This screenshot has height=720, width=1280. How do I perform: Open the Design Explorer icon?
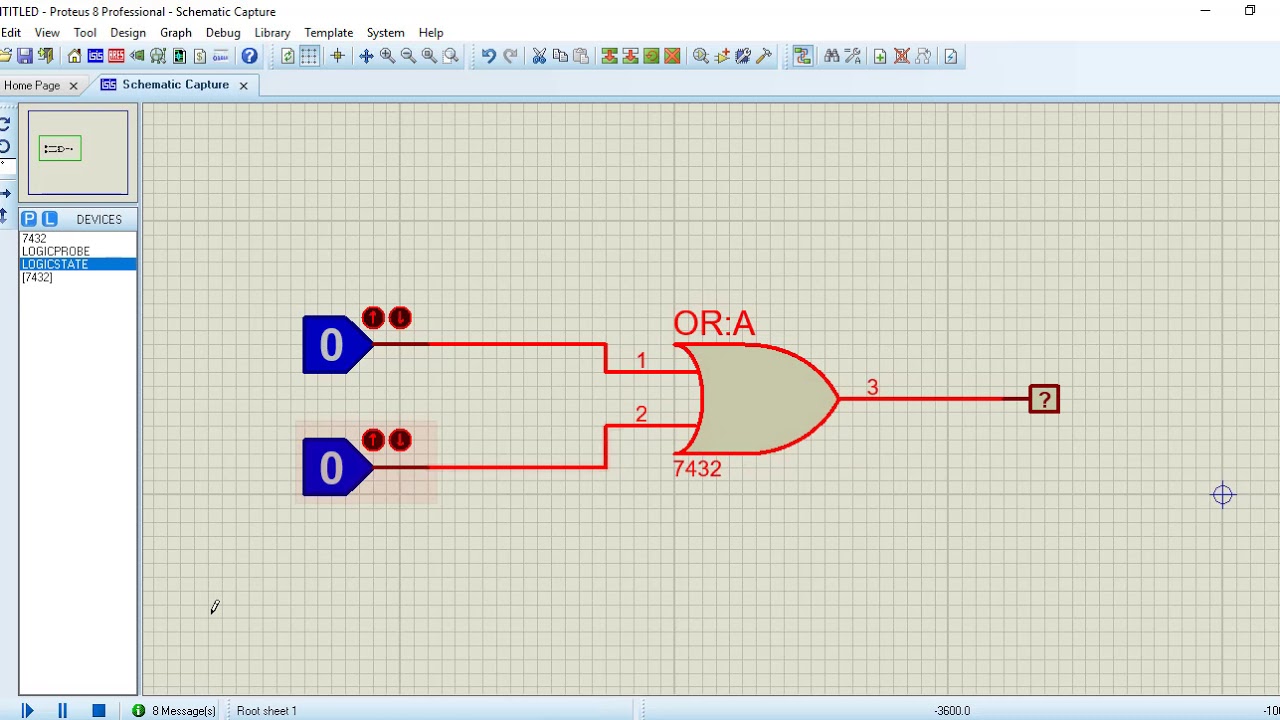point(179,56)
